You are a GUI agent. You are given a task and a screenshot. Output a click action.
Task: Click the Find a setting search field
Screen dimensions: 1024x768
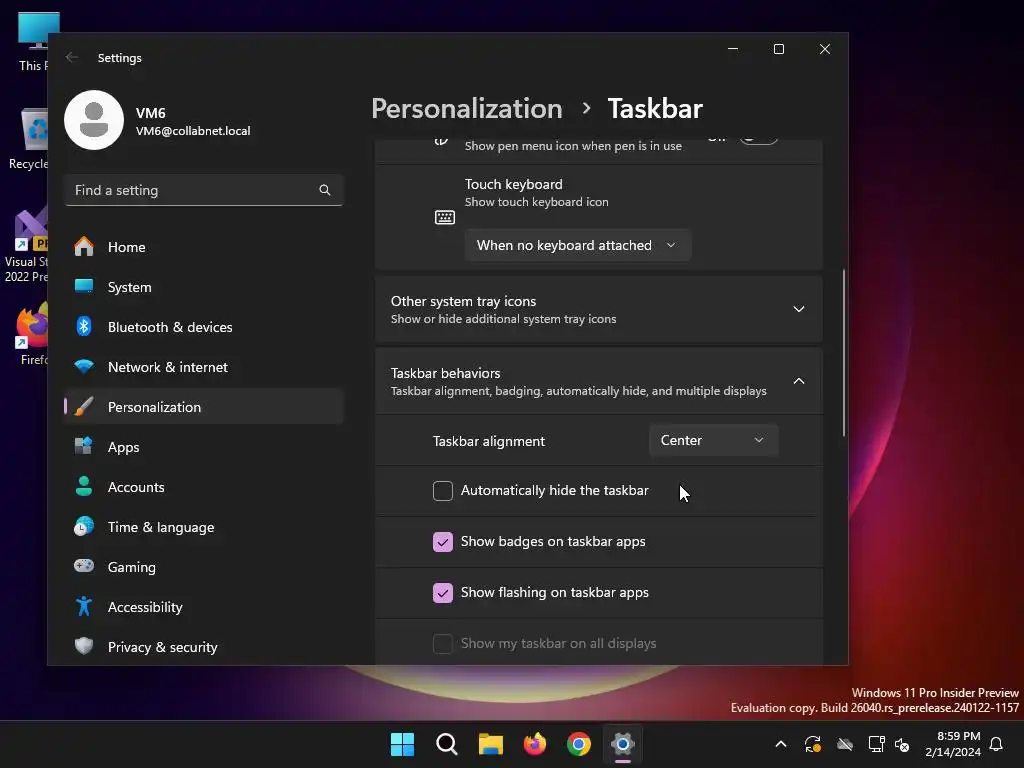pyautogui.click(x=204, y=190)
